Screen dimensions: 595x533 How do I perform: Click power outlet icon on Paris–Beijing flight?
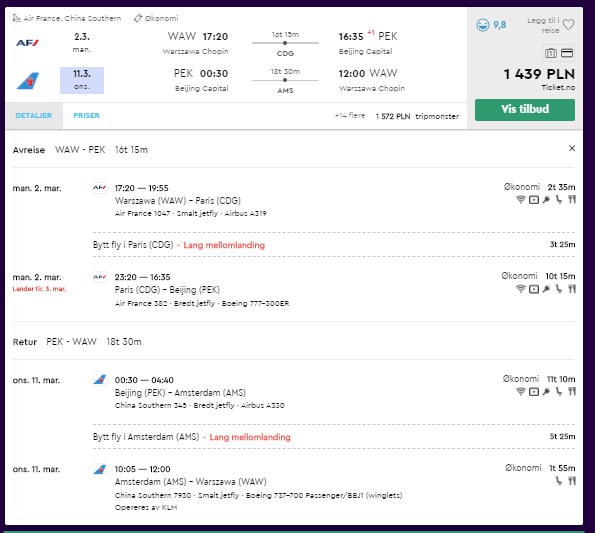tap(546, 289)
